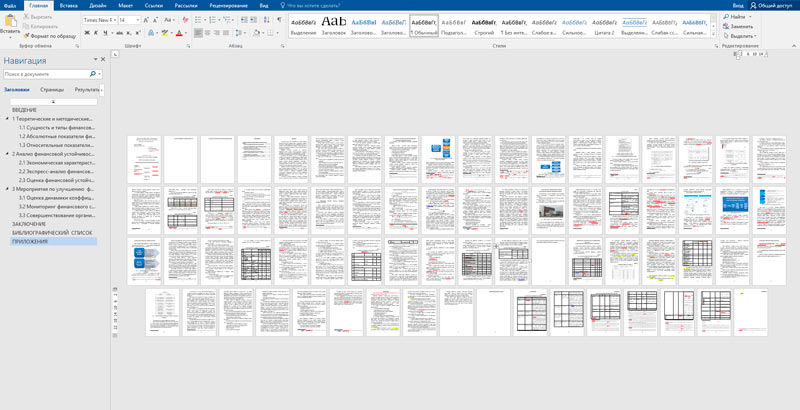Expand the styles gallery more arrow
The image size is (800, 410).
(713, 34)
